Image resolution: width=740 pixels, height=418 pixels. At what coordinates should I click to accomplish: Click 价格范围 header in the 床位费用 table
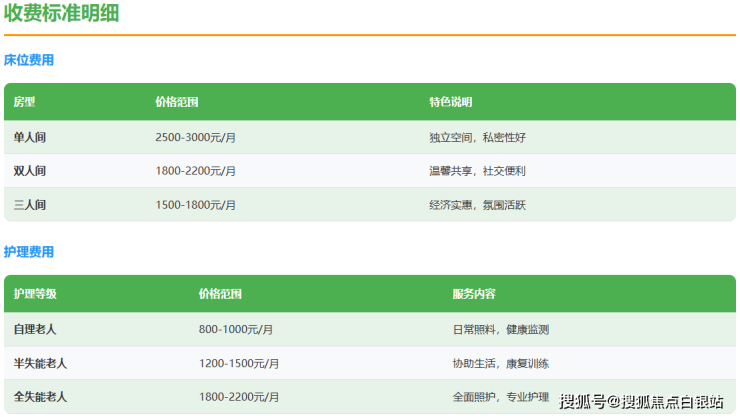click(x=177, y=102)
